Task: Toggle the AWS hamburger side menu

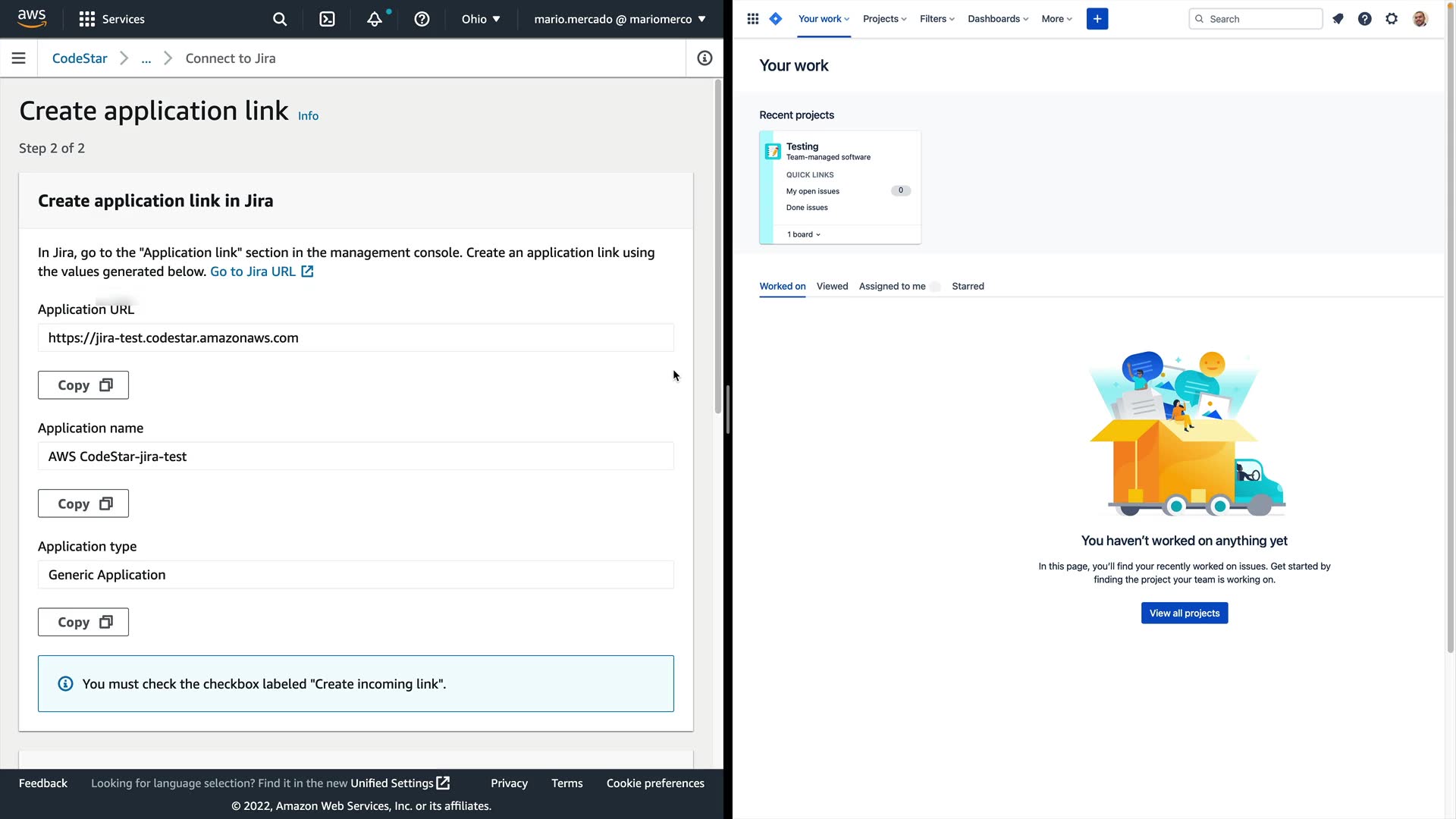Action: [x=19, y=58]
